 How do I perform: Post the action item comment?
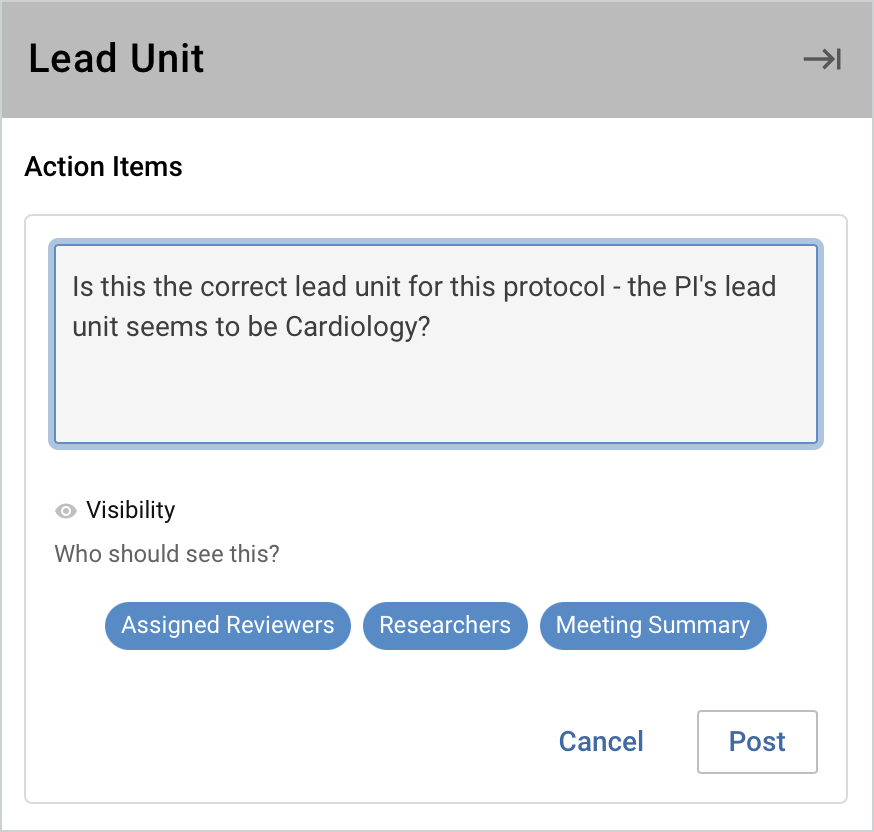(757, 742)
